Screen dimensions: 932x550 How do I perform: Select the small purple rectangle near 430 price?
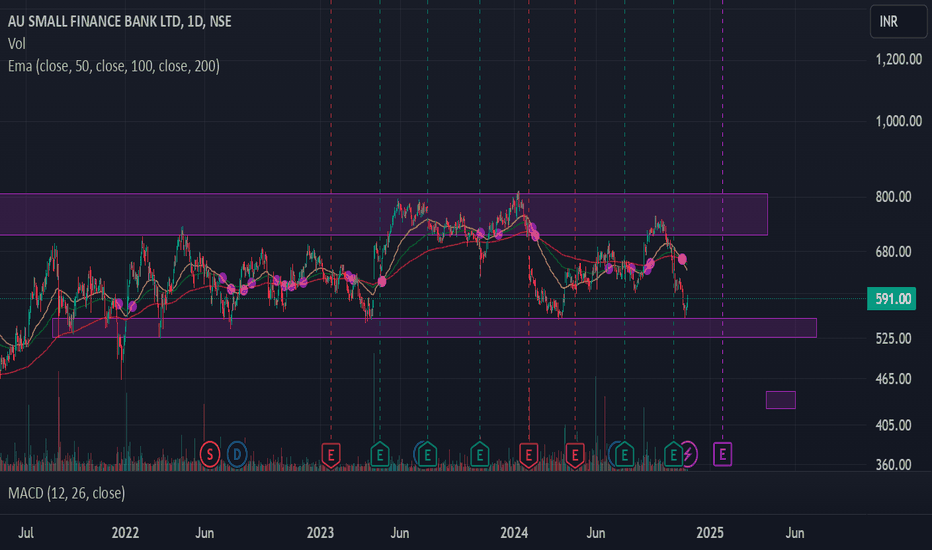pos(780,400)
